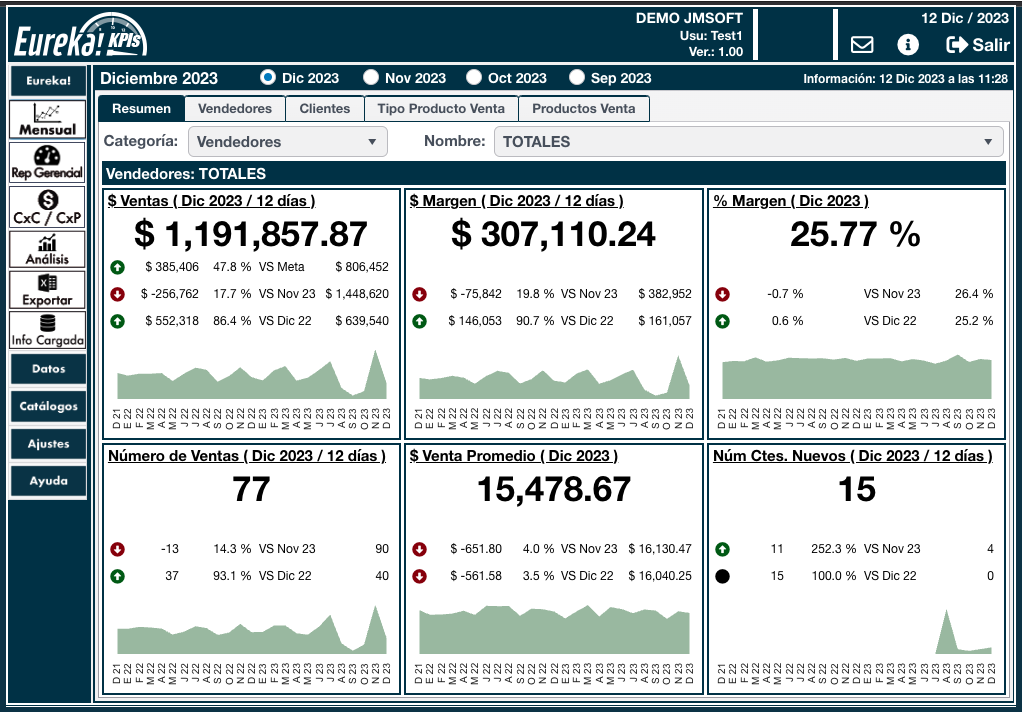
Task: Select the Oct 2023 radio button
Action: (474, 78)
